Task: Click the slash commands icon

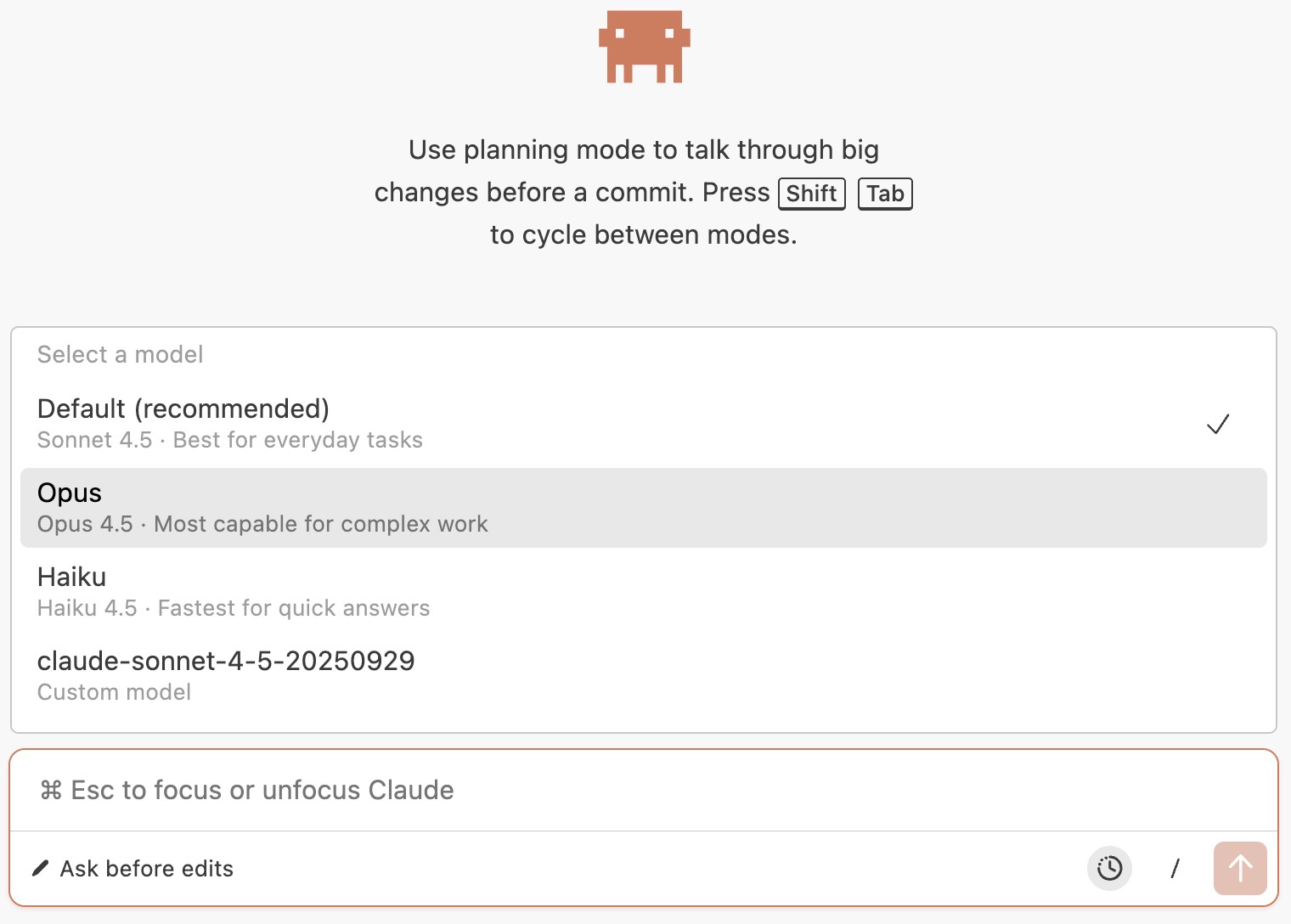Action: click(x=1175, y=868)
